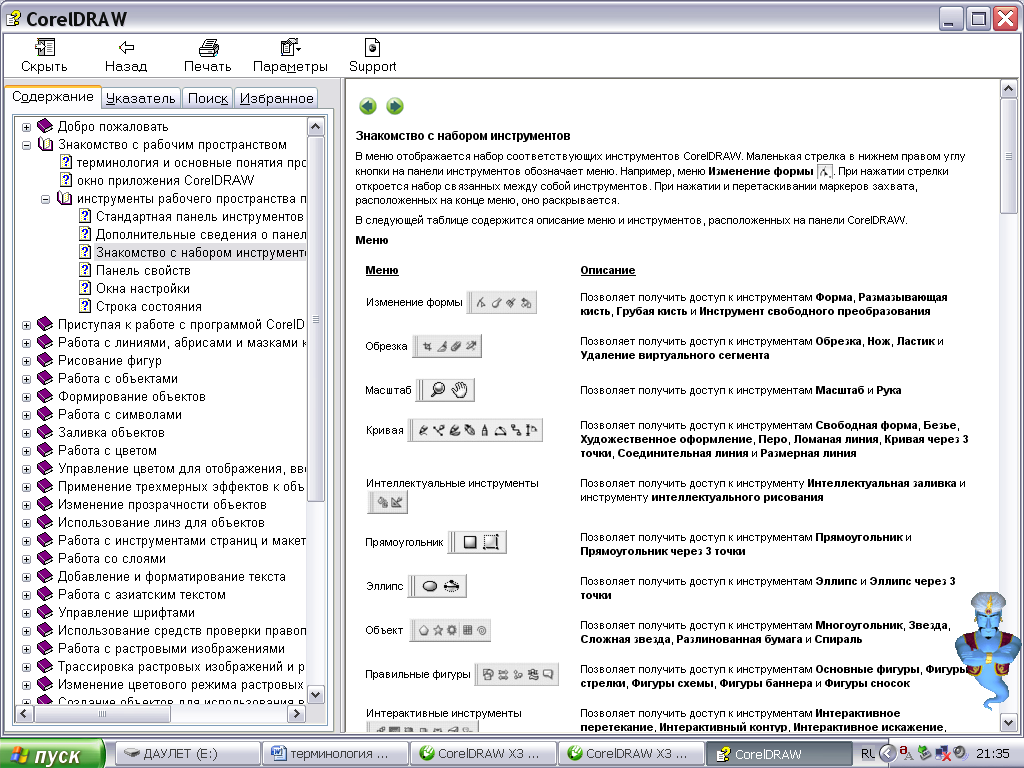This screenshot has height=768, width=1024.
Task: Collapse инструменты рабочего пространства subsection
Action: pos(45,199)
